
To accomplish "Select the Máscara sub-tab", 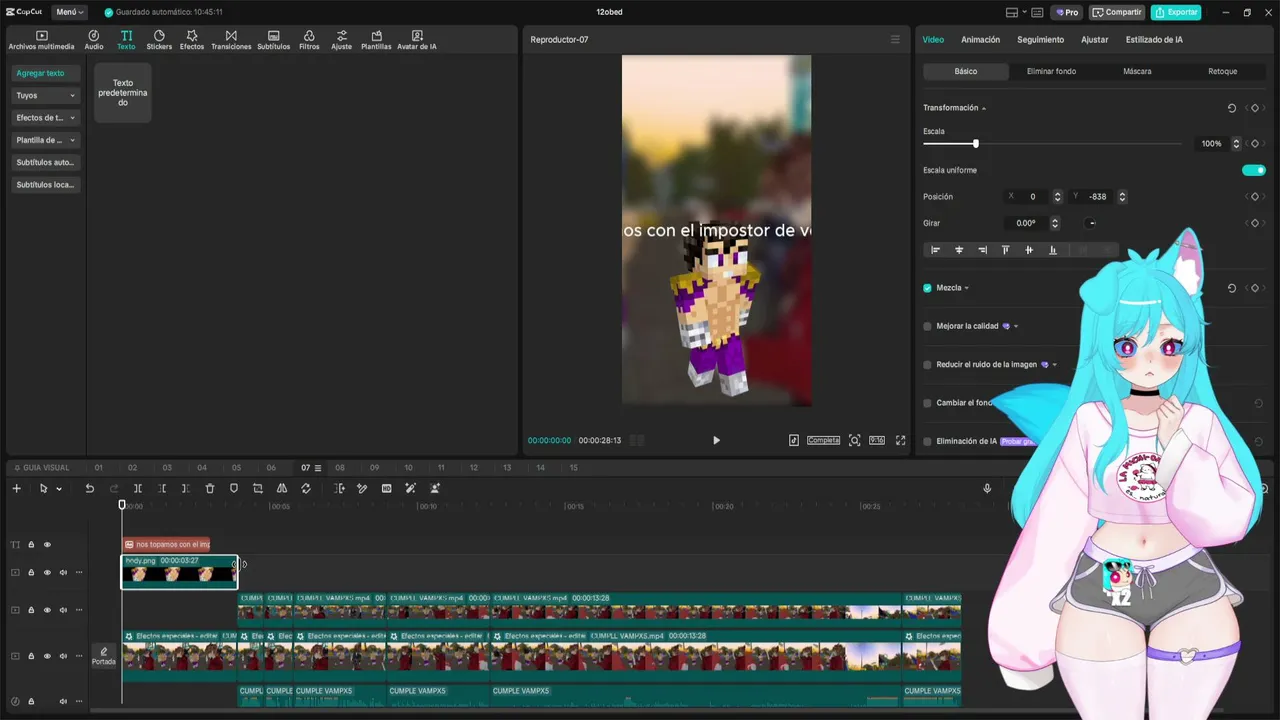I will 1137,72.
